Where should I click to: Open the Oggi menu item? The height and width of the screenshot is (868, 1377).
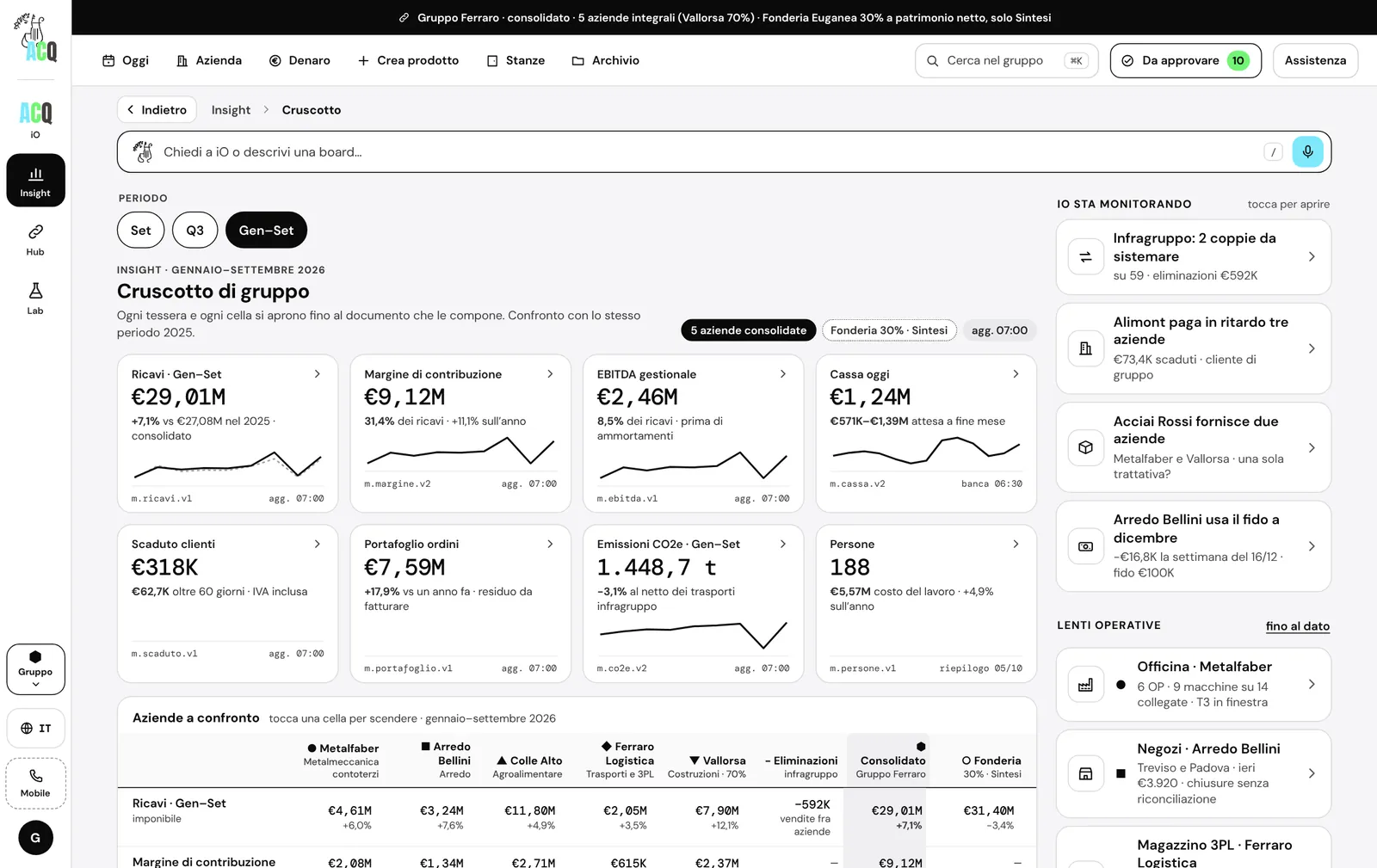pyautogui.click(x=126, y=60)
